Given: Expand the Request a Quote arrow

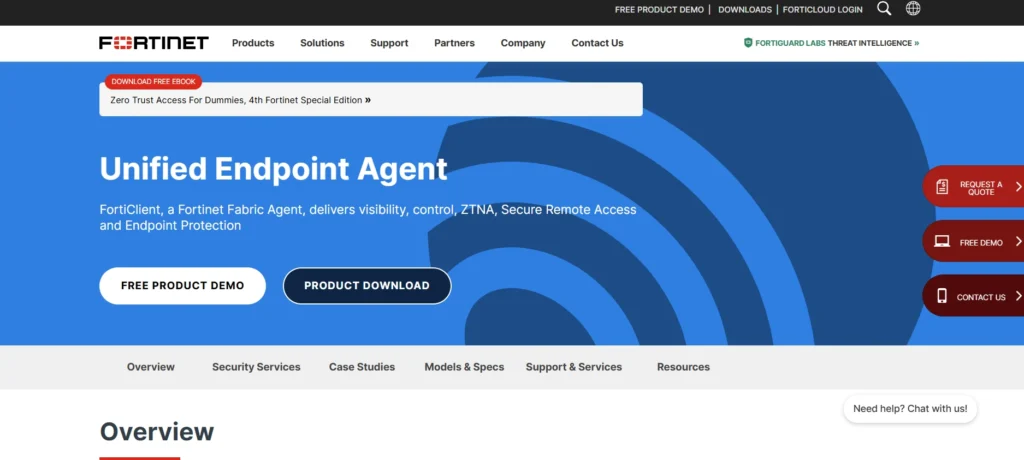Looking at the screenshot, I should pyautogui.click(x=1018, y=187).
